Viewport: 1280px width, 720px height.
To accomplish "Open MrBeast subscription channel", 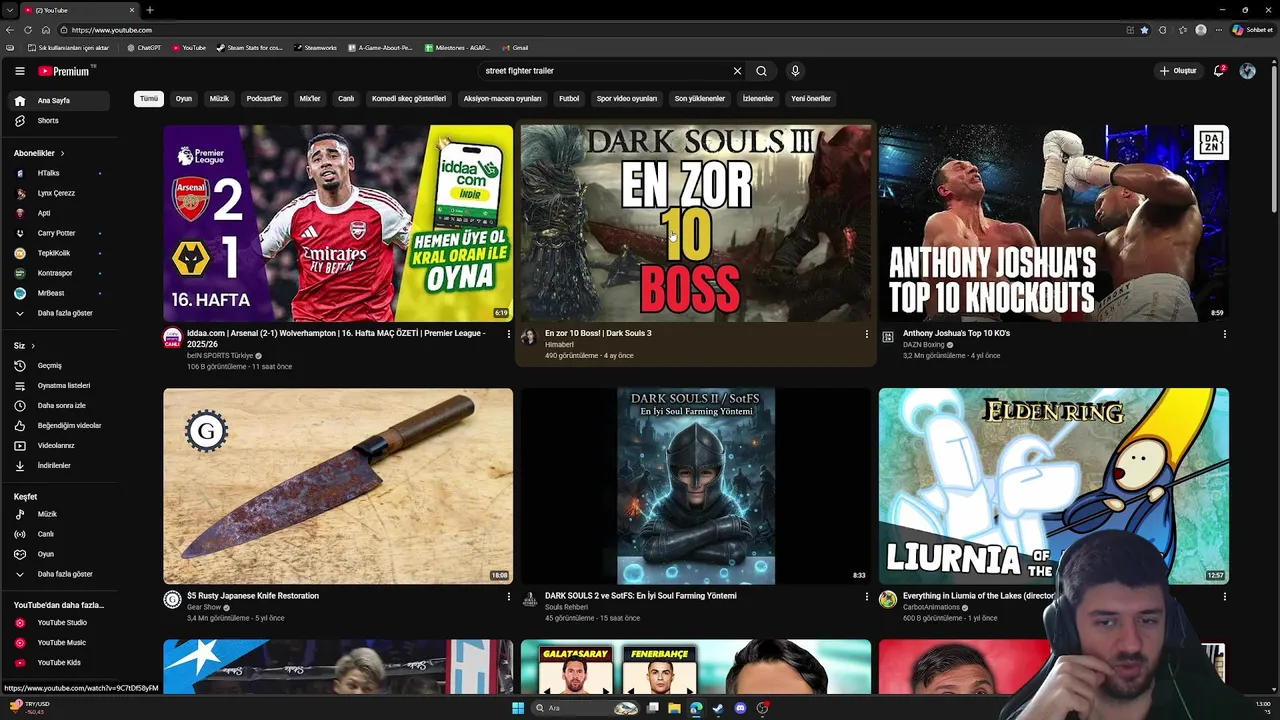I will tap(60, 293).
